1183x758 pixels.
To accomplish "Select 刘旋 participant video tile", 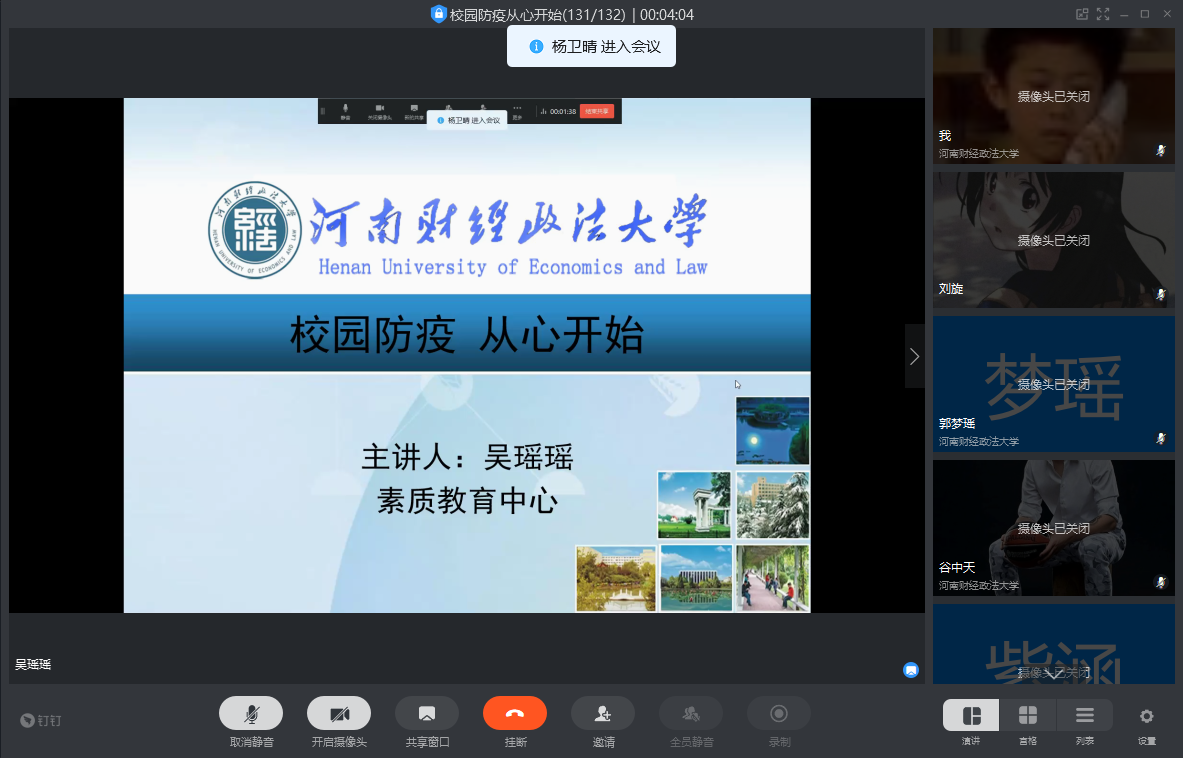I will click(1053, 240).
